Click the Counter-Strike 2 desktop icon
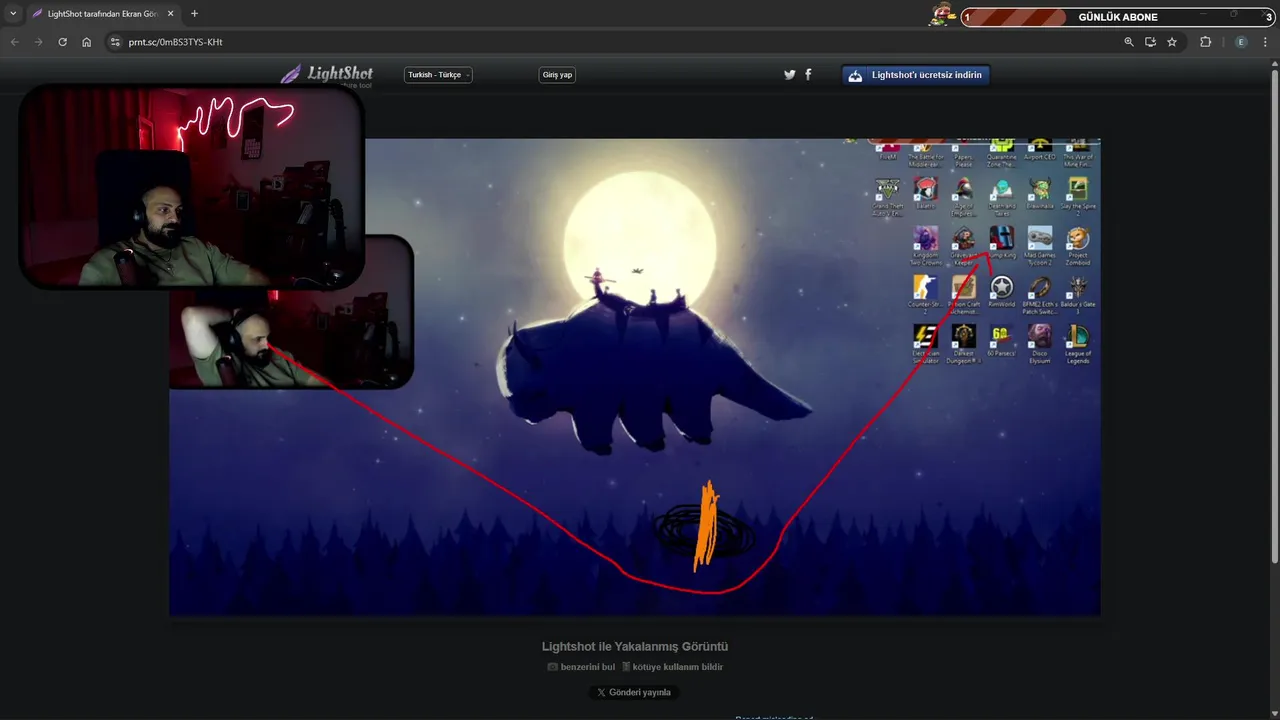This screenshot has width=1280, height=720. [926, 295]
